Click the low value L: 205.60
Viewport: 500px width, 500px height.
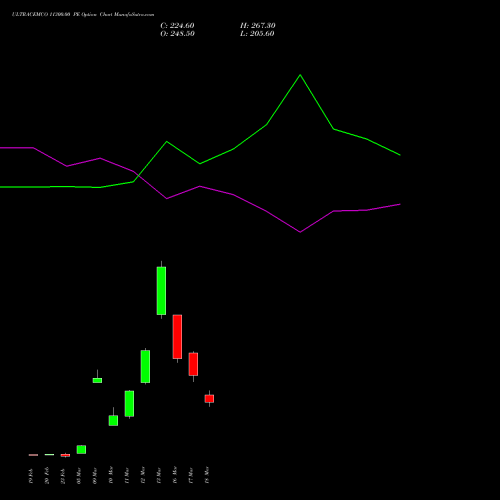[257, 34]
